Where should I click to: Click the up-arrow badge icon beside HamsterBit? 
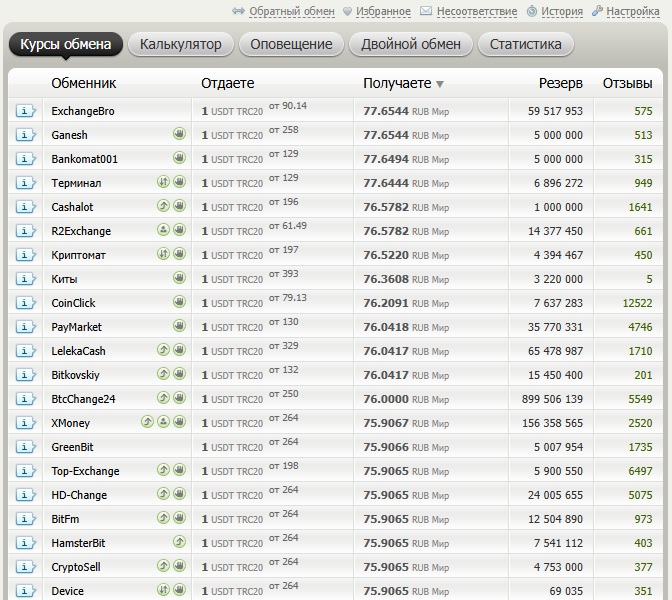click(180, 542)
